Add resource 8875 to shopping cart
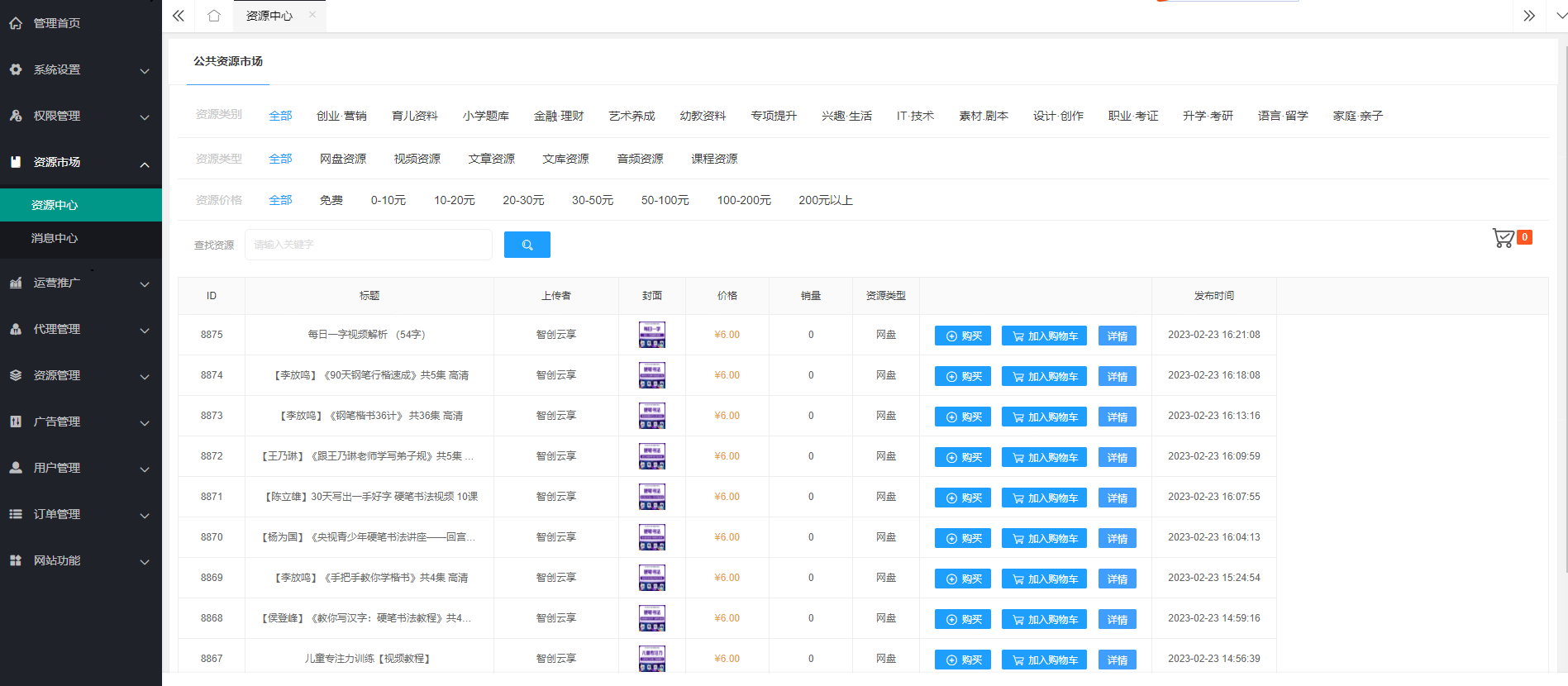 tap(1045, 336)
